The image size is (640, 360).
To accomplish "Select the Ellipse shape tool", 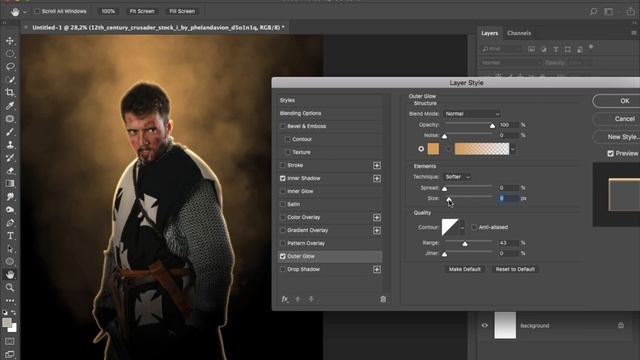I will (x=10, y=262).
